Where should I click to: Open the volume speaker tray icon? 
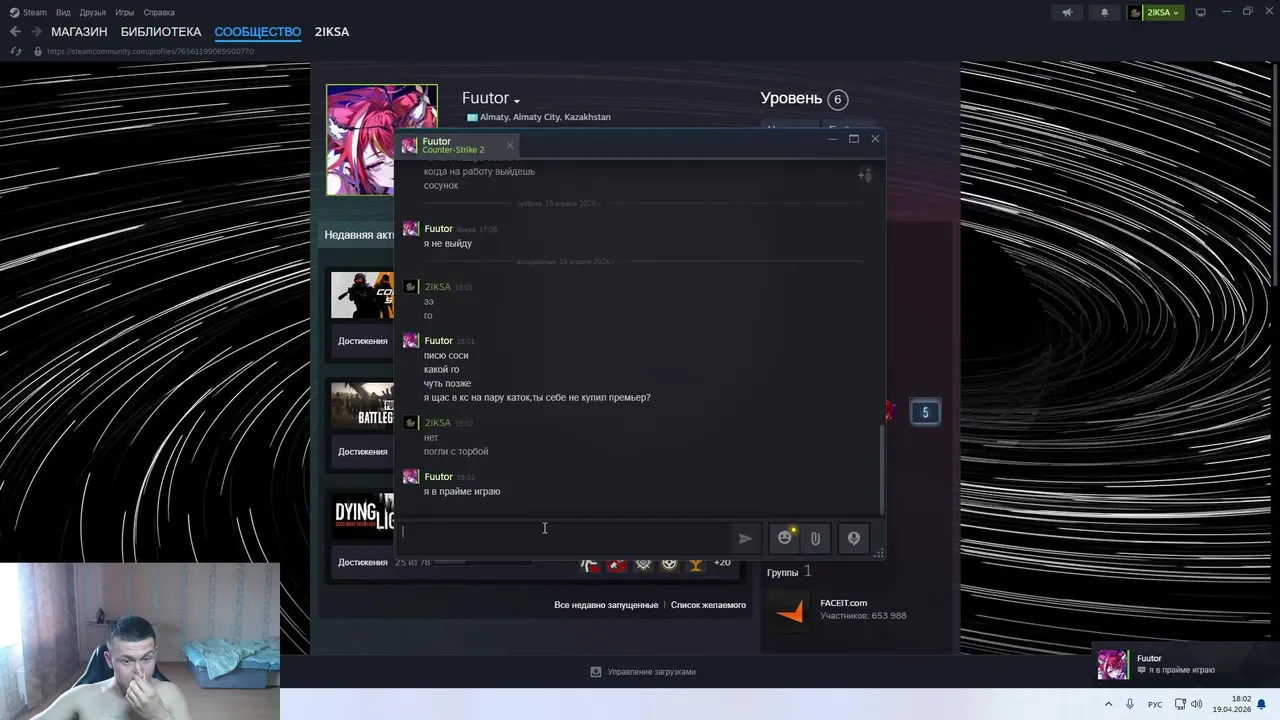point(1196,704)
